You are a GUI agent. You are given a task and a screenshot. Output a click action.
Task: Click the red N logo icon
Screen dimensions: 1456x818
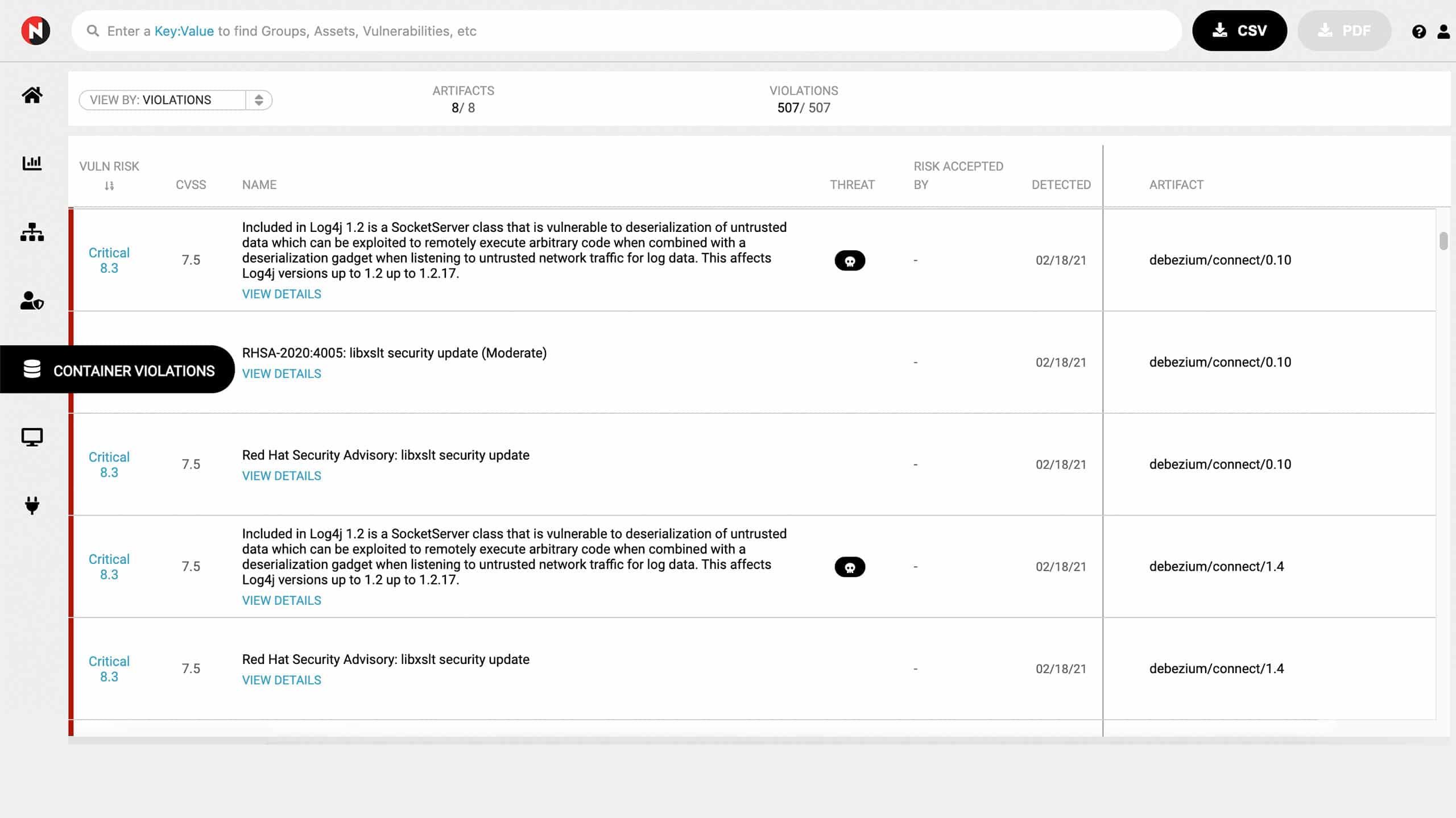click(x=35, y=31)
